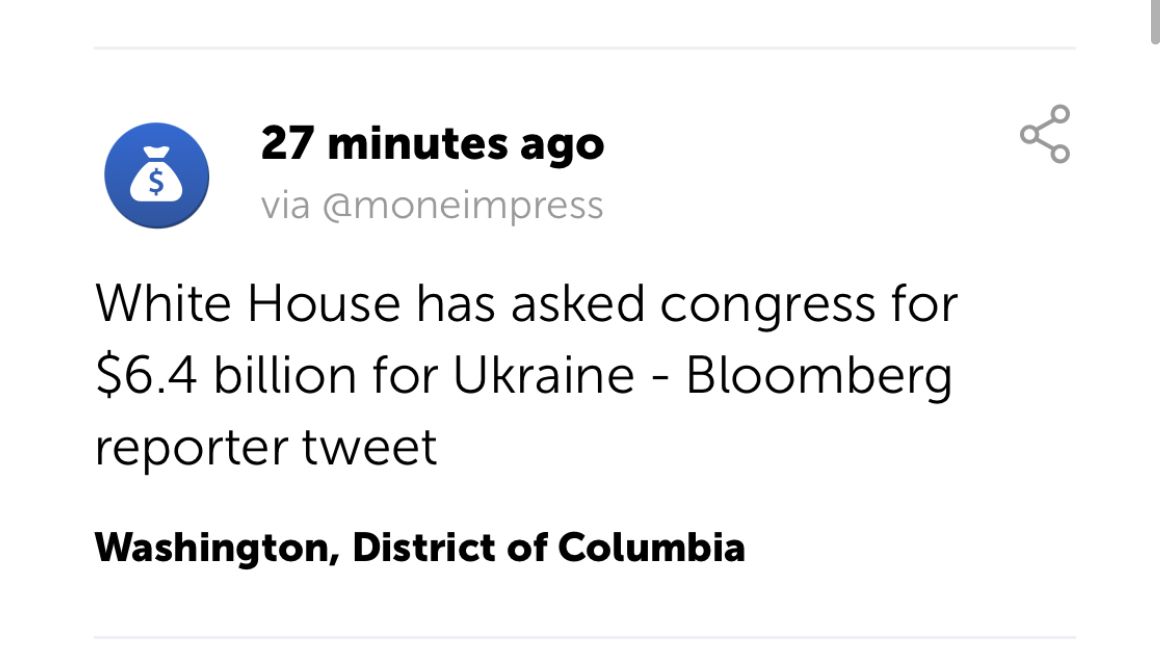Click the "27 minutes ago" timestamp
Screen dimensions: 1170x671
(433, 143)
